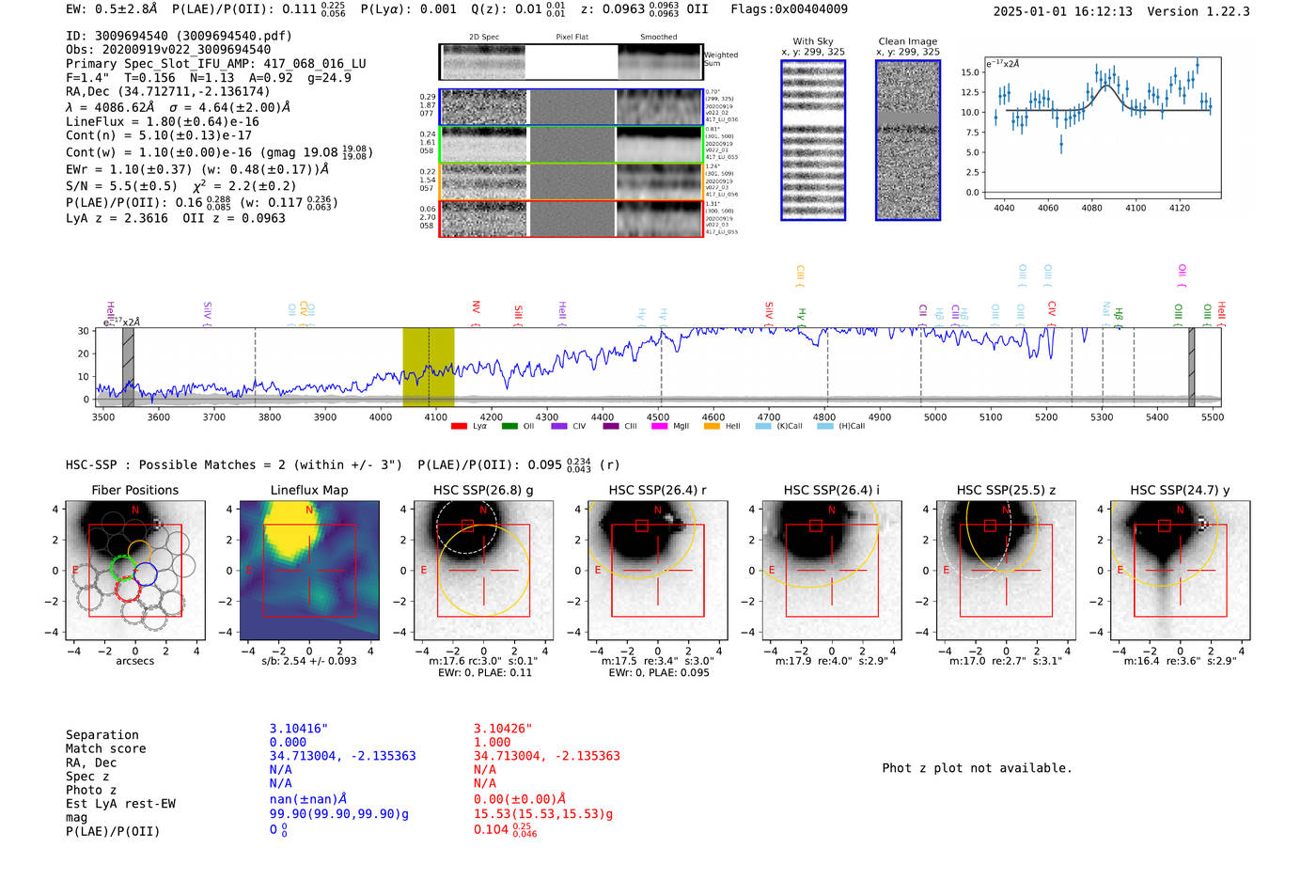
Task: Click the Cont(w) gmag 19.08 line
Action: (x=219, y=151)
